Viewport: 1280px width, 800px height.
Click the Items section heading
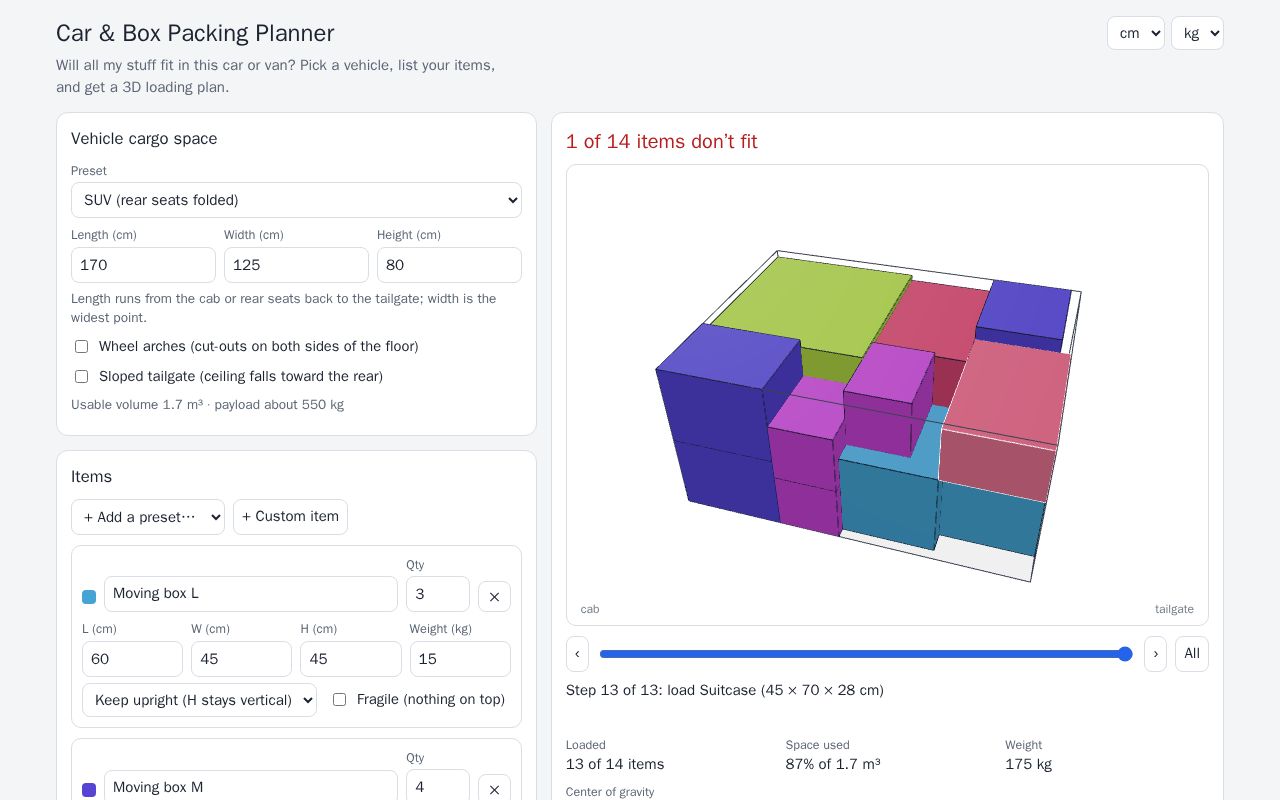point(91,477)
